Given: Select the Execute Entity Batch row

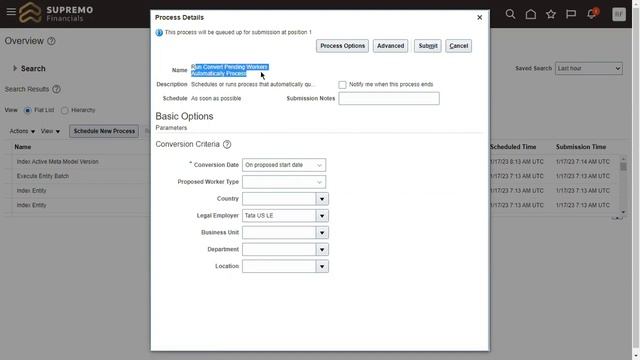Looking at the screenshot, I should tap(43, 176).
